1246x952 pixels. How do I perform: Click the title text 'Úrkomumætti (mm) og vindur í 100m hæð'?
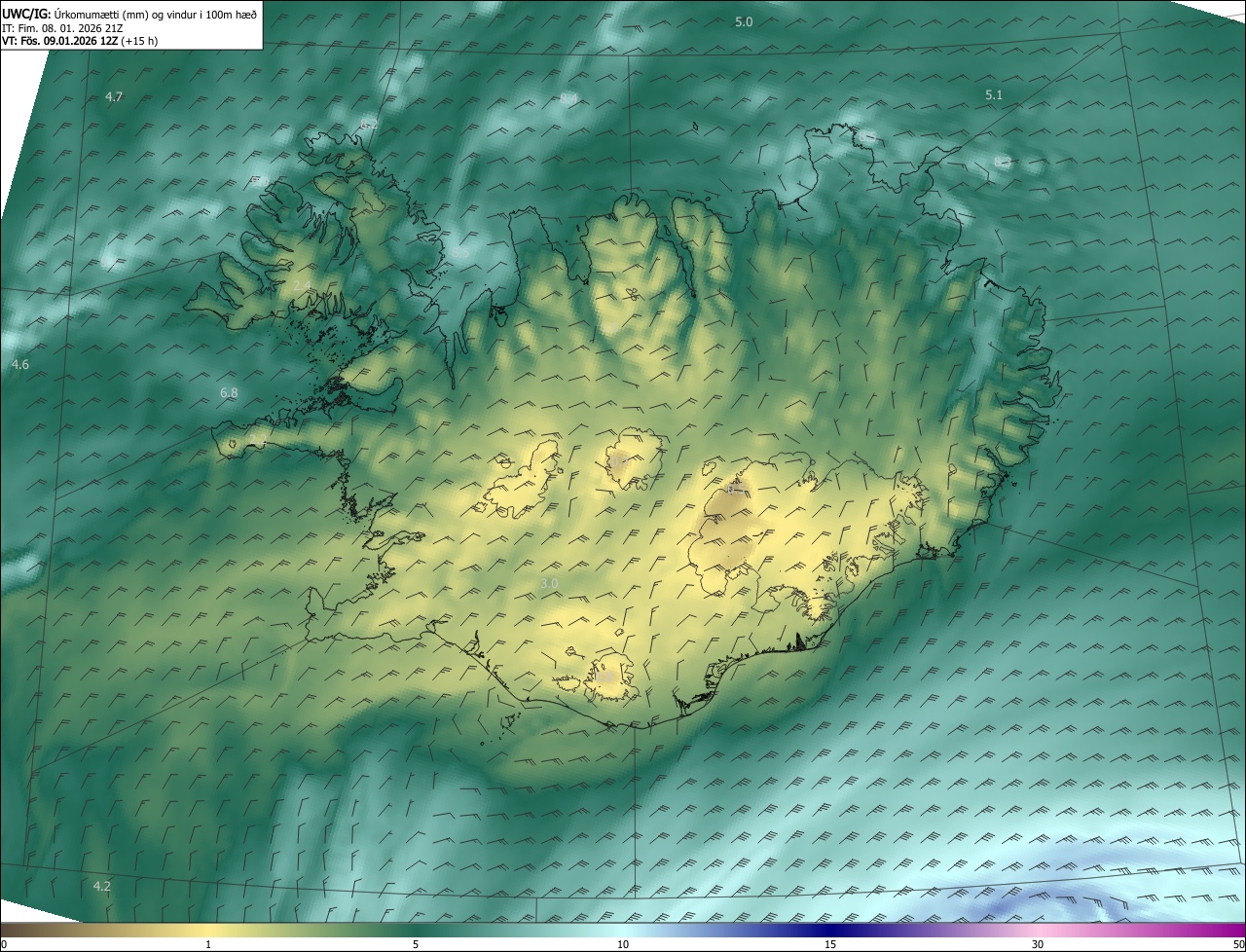click(157, 14)
